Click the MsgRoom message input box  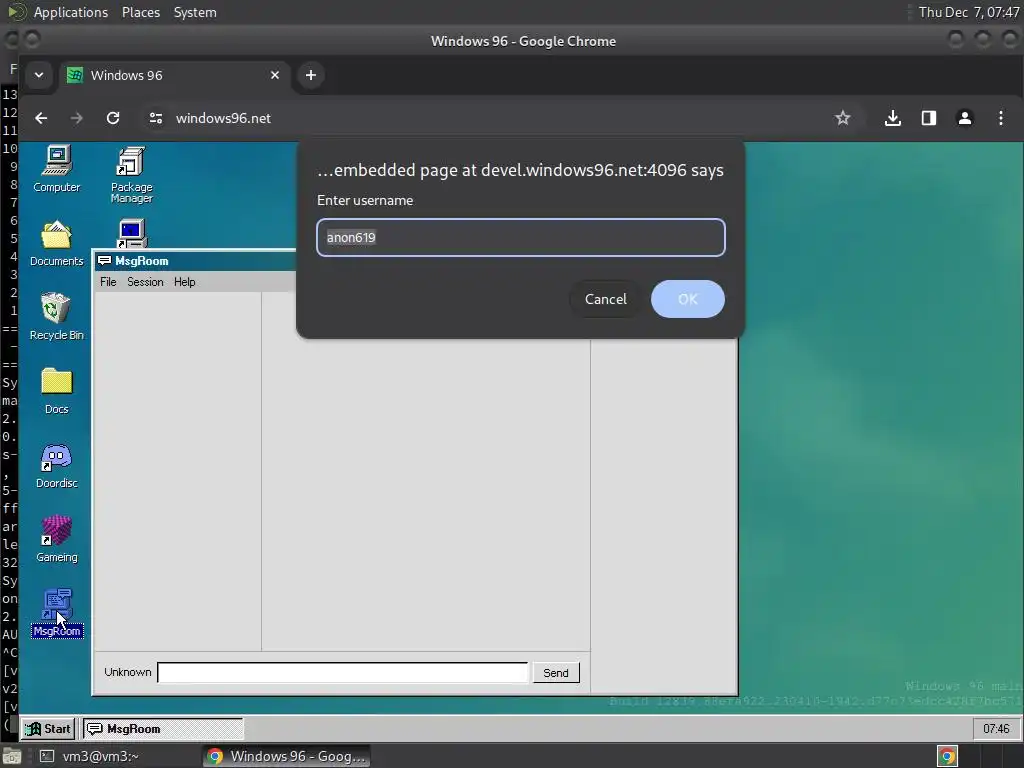coord(342,673)
